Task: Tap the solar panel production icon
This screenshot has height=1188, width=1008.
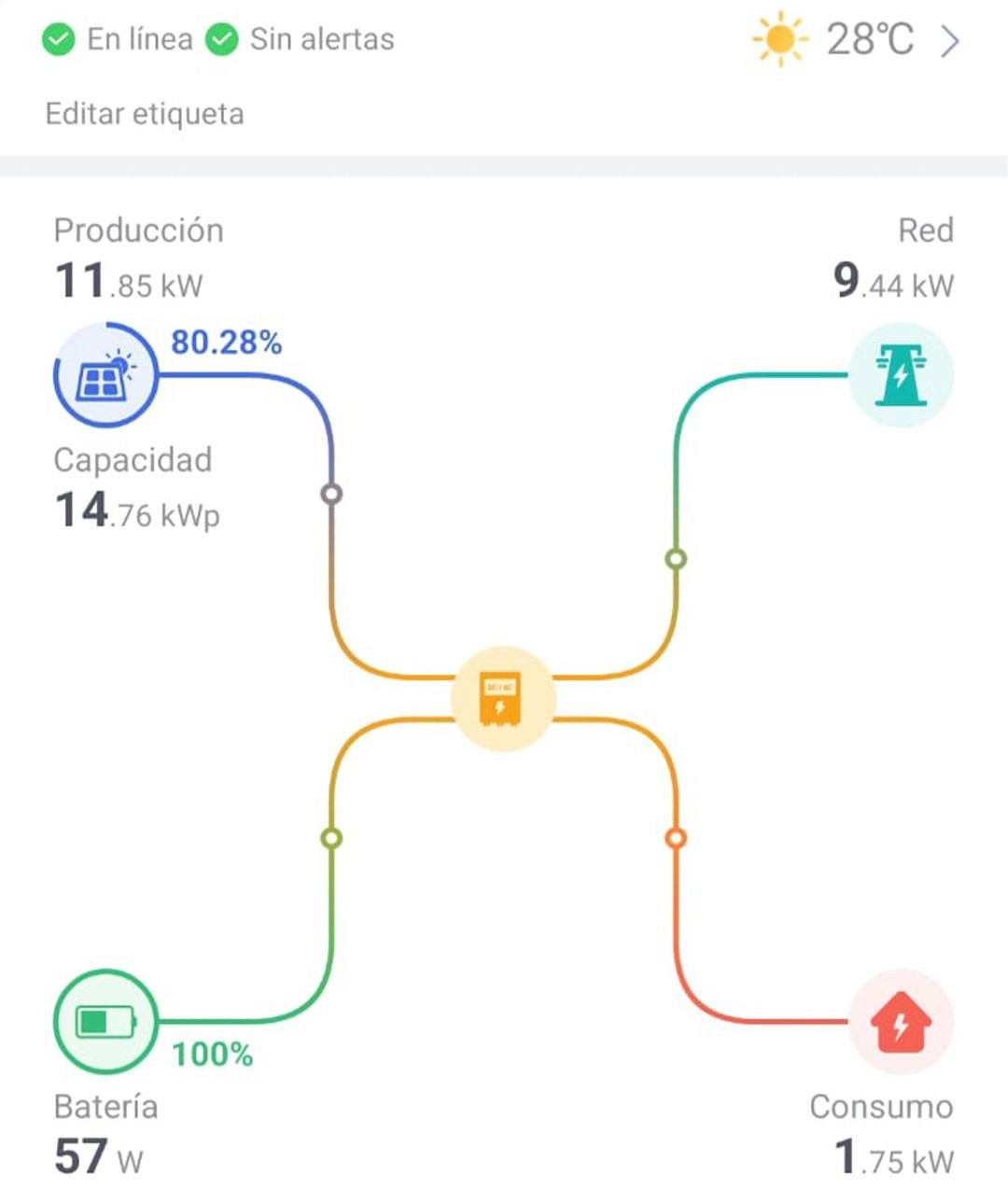Action: [x=105, y=375]
